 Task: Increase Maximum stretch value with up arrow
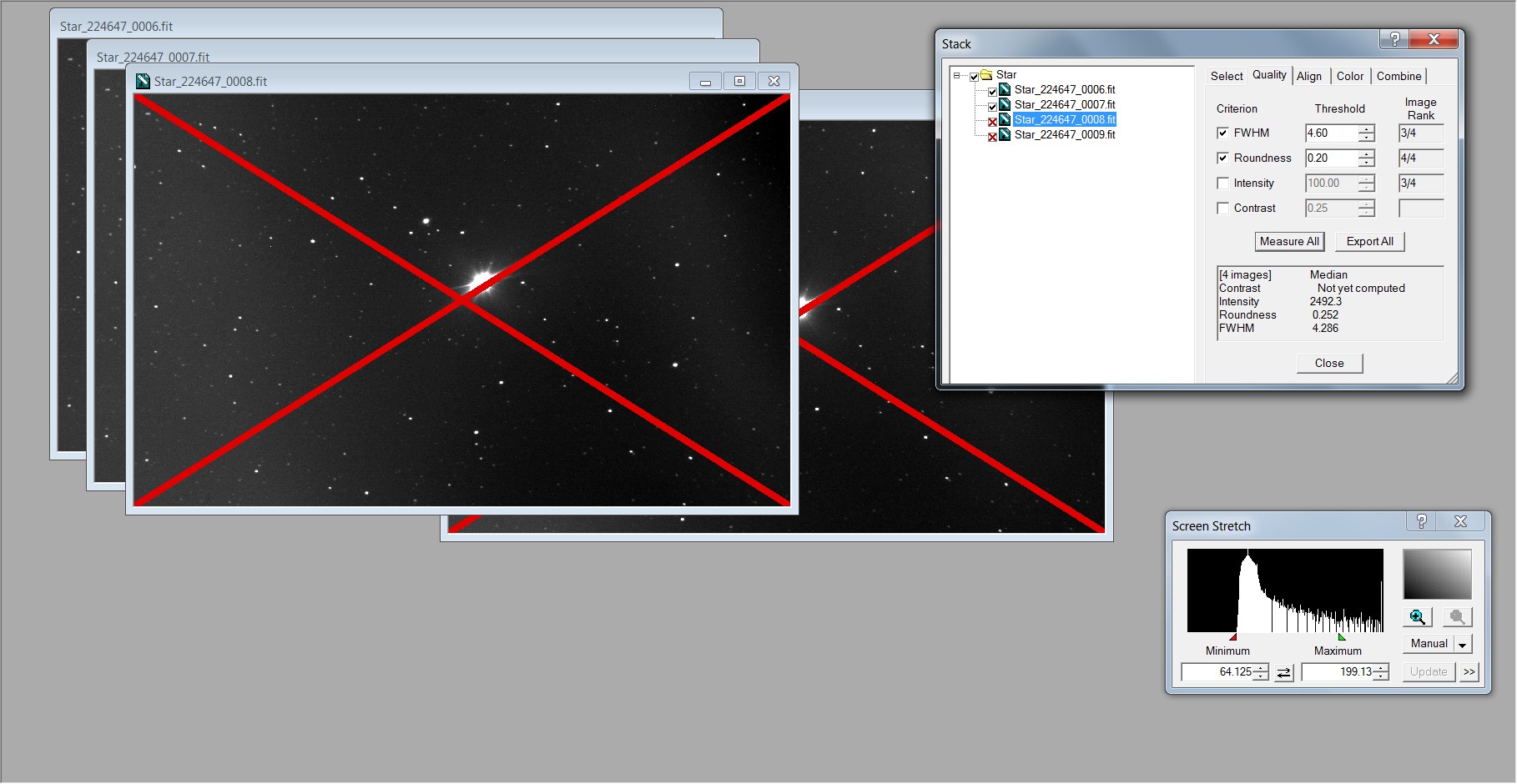1381,668
